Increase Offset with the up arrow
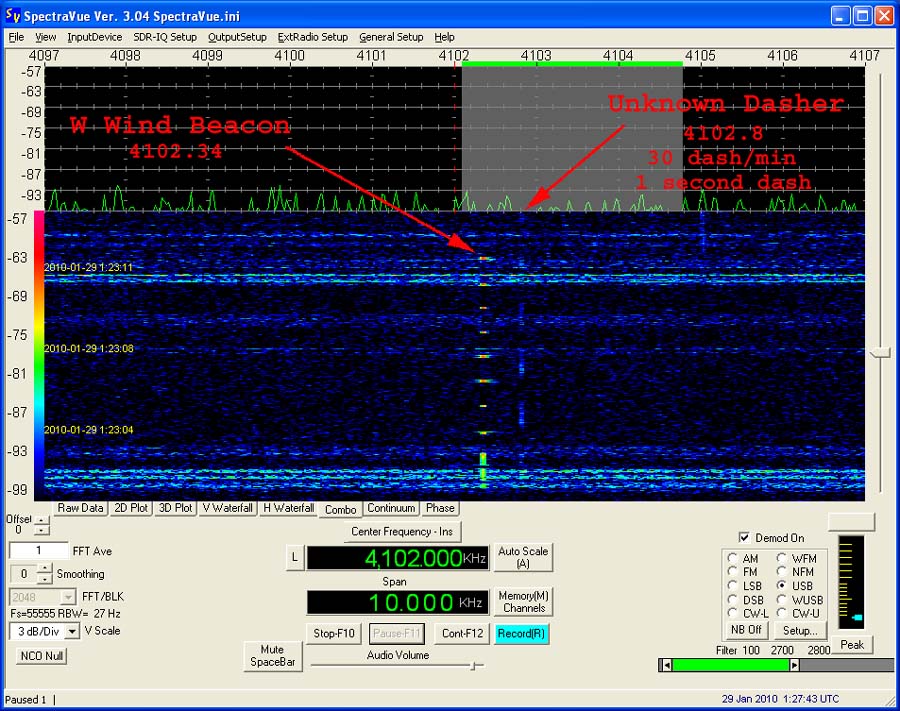Image resolution: width=900 pixels, height=711 pixels. point(42,519)
